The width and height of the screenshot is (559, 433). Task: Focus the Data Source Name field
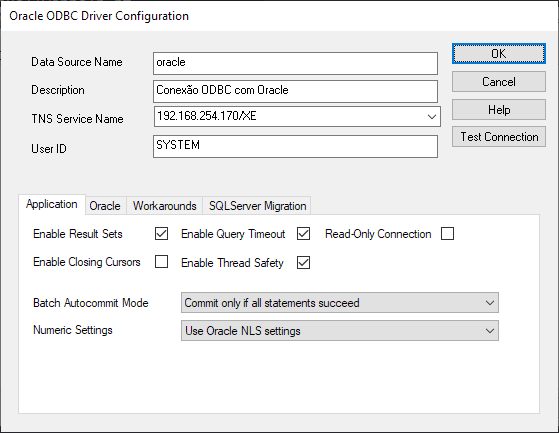pos(295,63)
